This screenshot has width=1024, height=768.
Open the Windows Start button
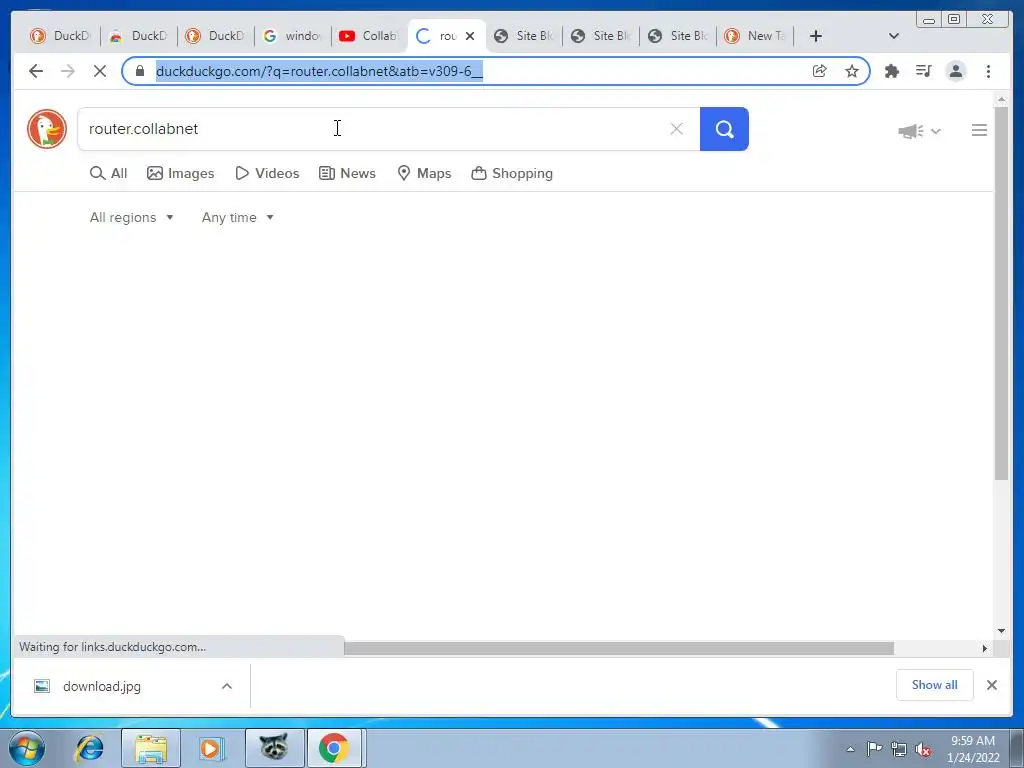coord(27,748)
